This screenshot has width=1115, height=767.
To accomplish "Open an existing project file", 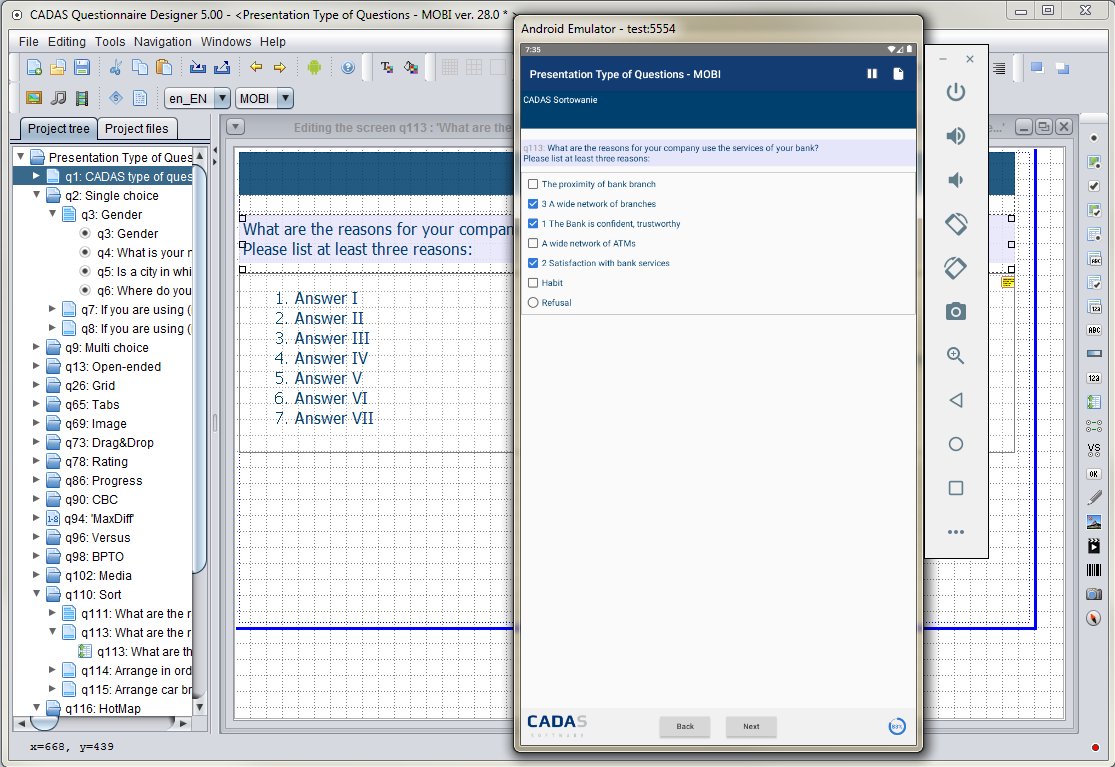I will tap(58, 68).
